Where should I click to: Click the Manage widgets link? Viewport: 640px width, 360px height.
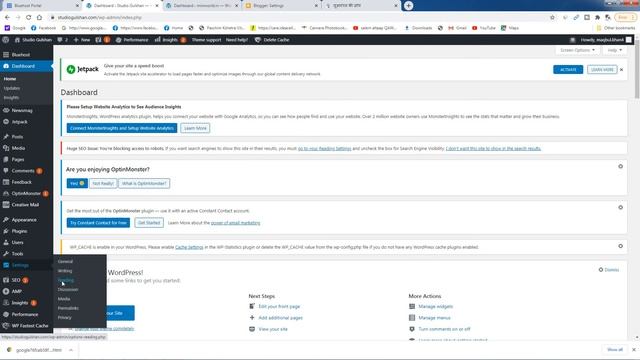436,307
